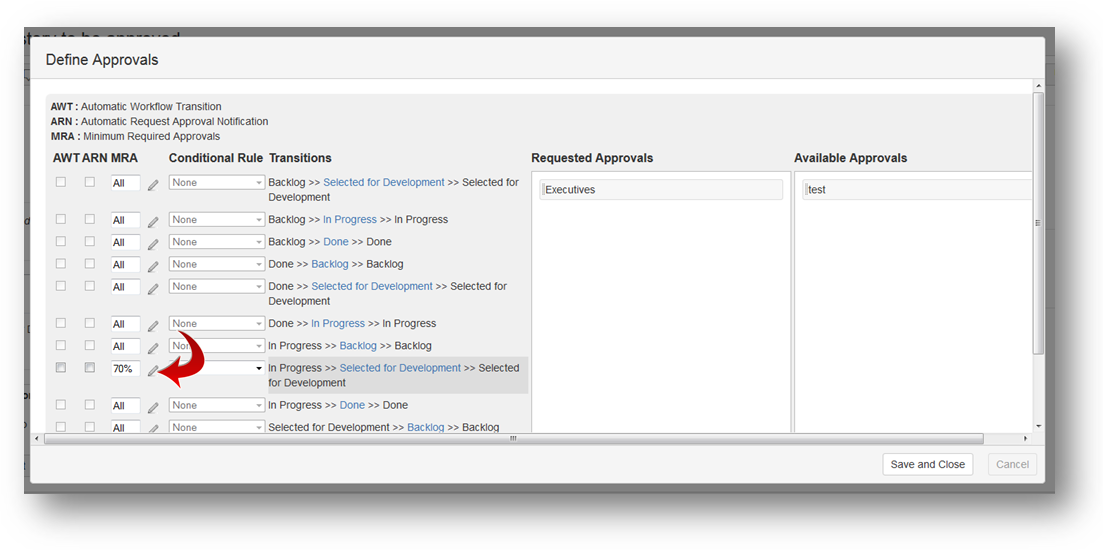Tick AWT checkbox for Done to Backlog row
Viewport: 1103px width, 550px height.
click(x=61, y=264)
